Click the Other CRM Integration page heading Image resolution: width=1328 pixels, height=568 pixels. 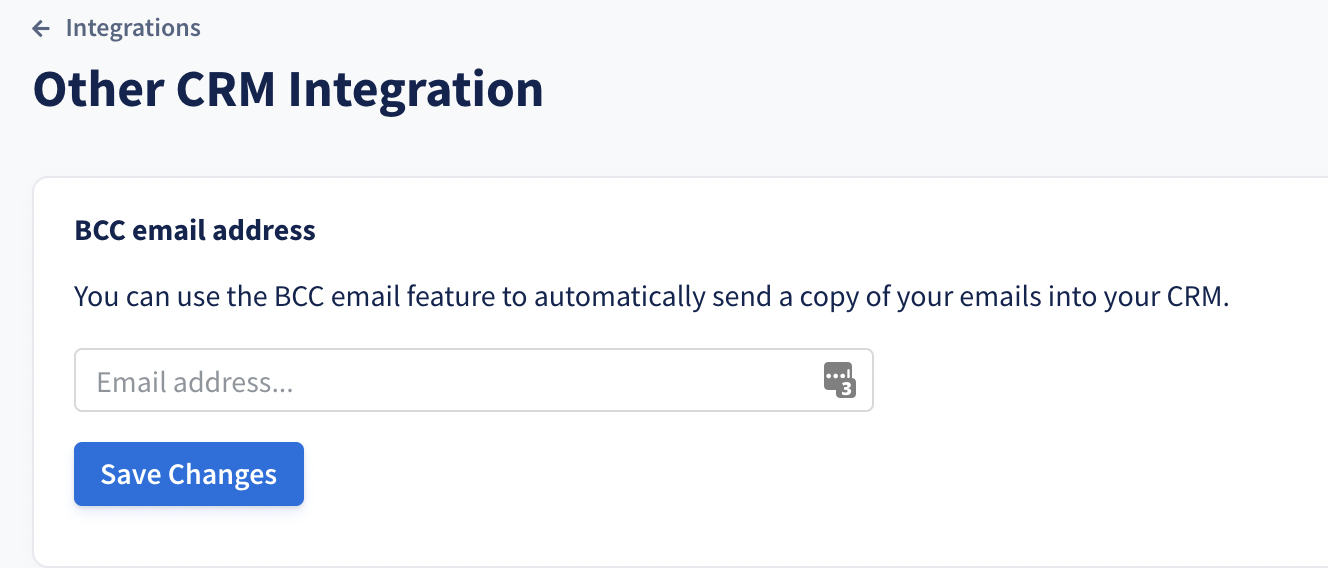[x=289, y=89]
